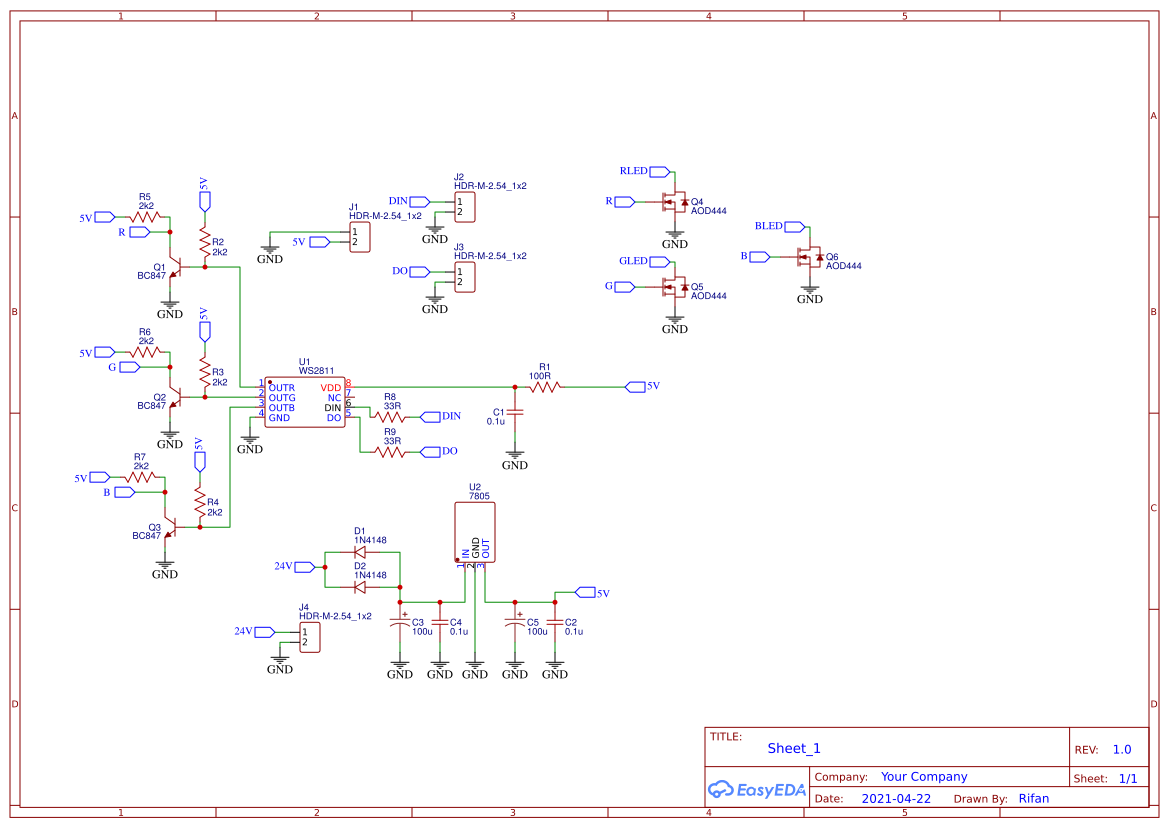Click the 5V power flag above R2

pyautogui.click(x=204, y=198)
